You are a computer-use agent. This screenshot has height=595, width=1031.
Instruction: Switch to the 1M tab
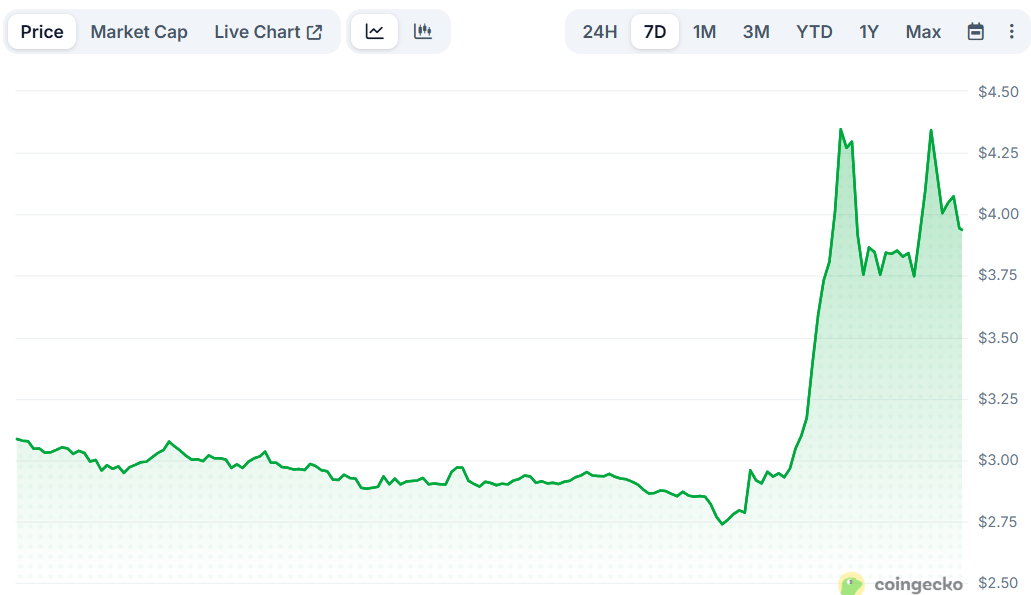click(x=704, y=31)
